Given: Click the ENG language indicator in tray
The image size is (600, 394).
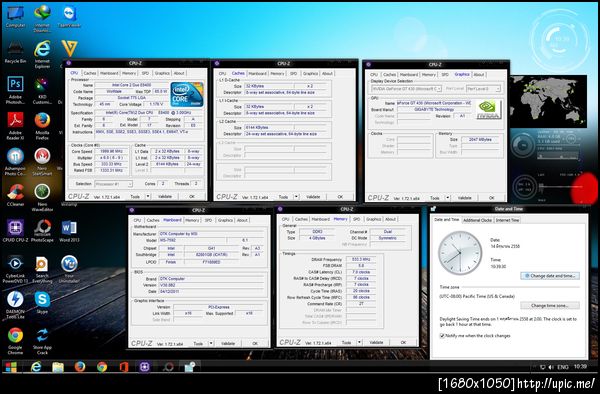Looking at the screenshot, I should pos(562,367).
